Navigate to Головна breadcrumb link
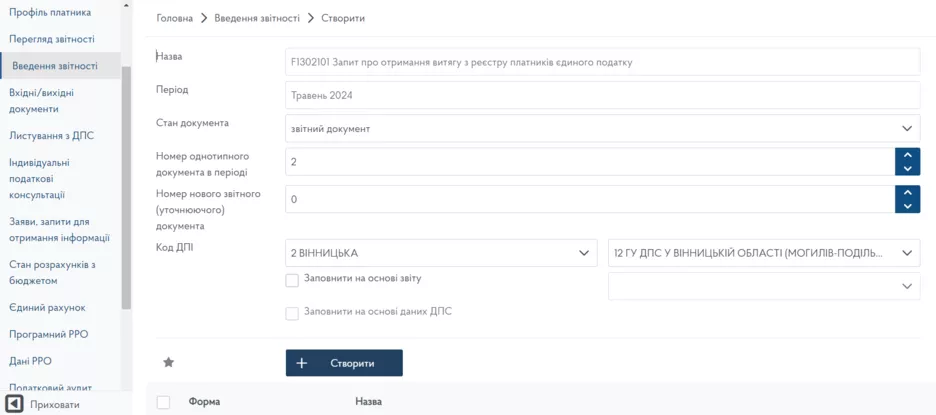The image size is (936, 415). (174, 19)
